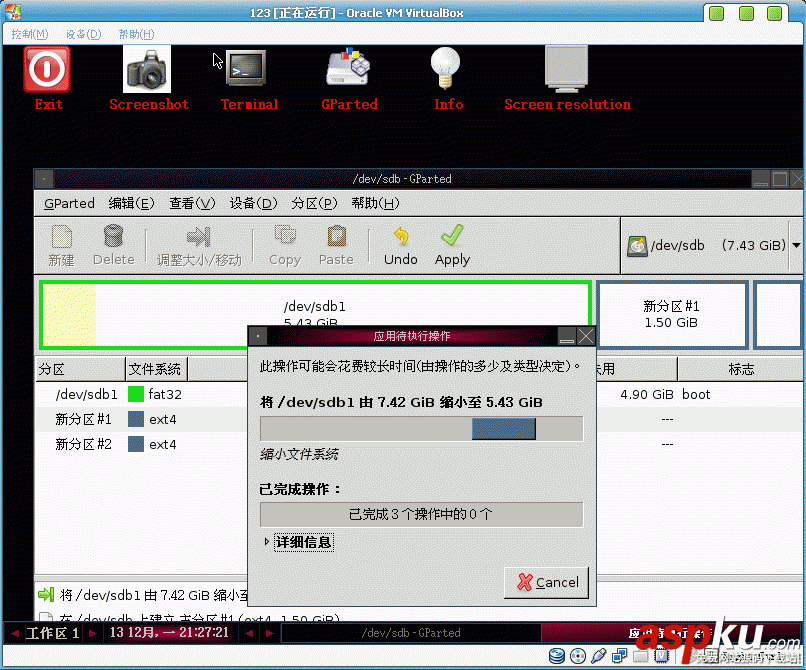Click the 已完成3个操作中的0个 progress bar

(422, 514)
